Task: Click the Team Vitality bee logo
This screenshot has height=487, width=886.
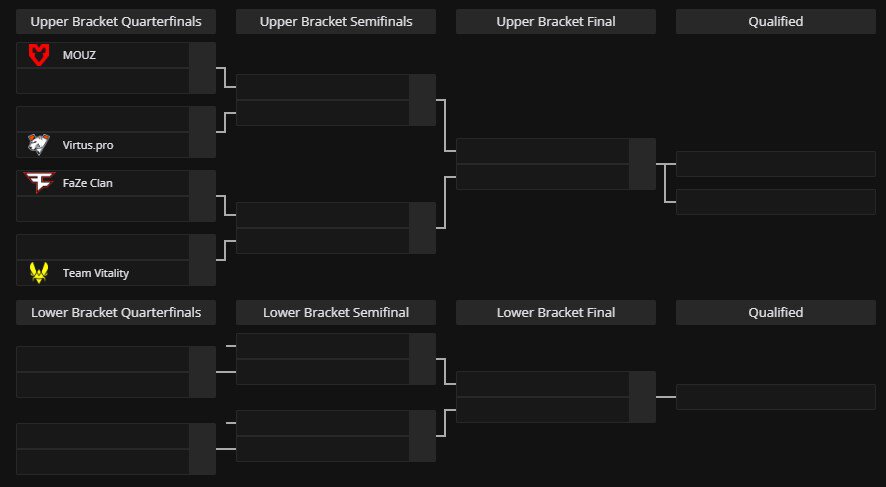Action: pos(39,273)
